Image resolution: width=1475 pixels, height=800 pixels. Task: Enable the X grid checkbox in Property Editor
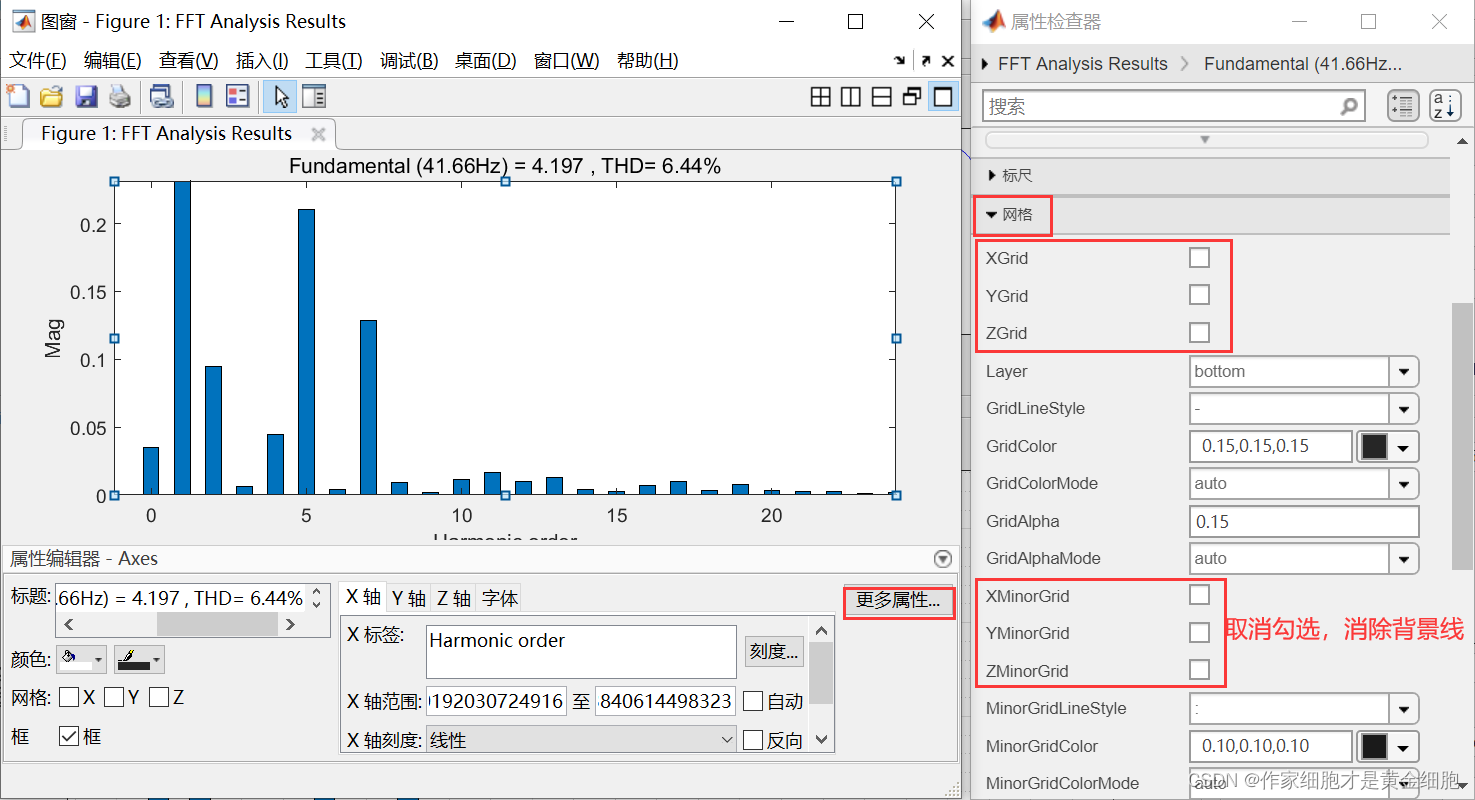click(x=69, y=698)
